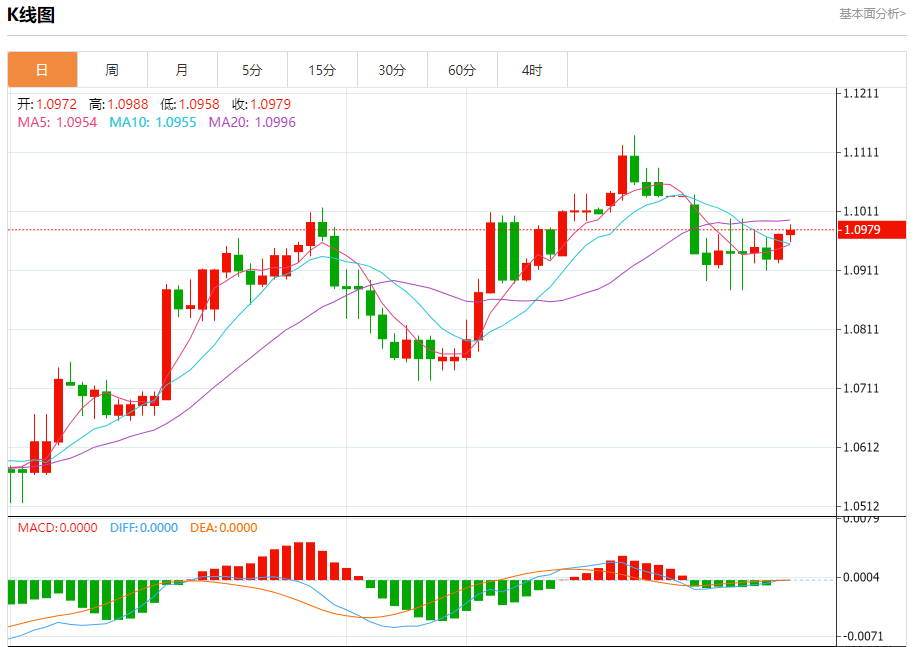Click the MA10: 1.0955 legend
This screenshot has width=915, height=647.
point(153,122)
